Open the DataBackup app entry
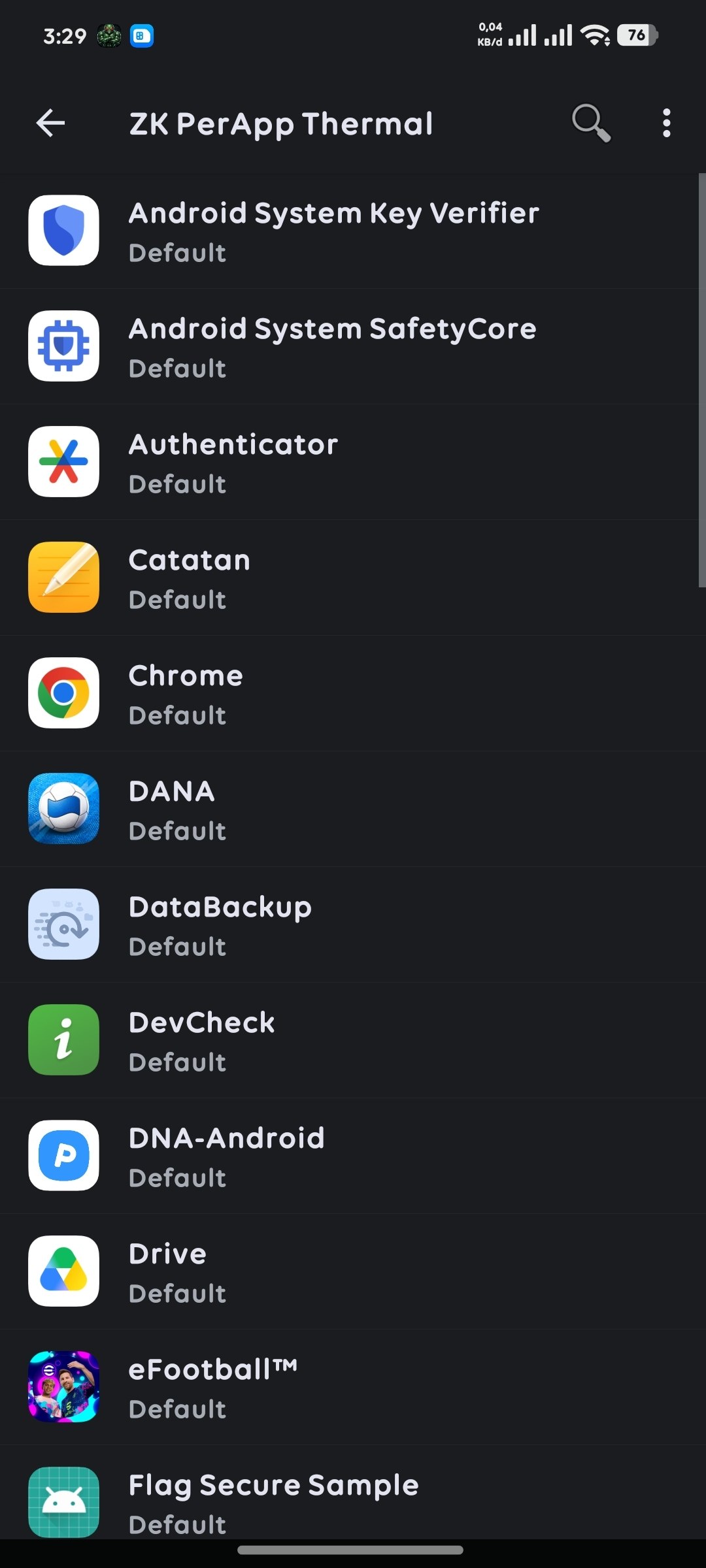The width and height of the screenshot is (706, 1568). (353, 924)
